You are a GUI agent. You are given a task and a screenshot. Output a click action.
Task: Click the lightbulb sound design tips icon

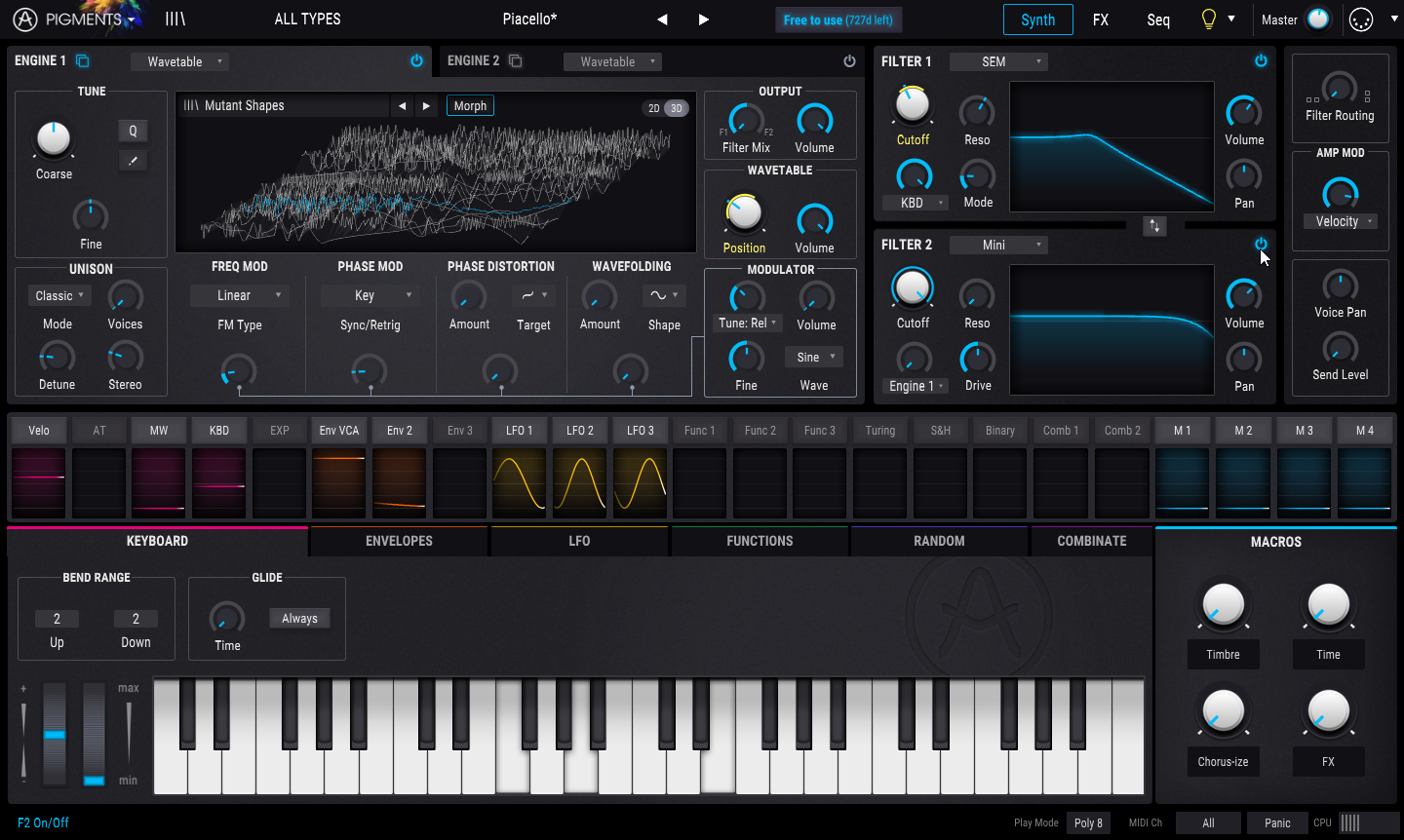tap(1209, 19)
